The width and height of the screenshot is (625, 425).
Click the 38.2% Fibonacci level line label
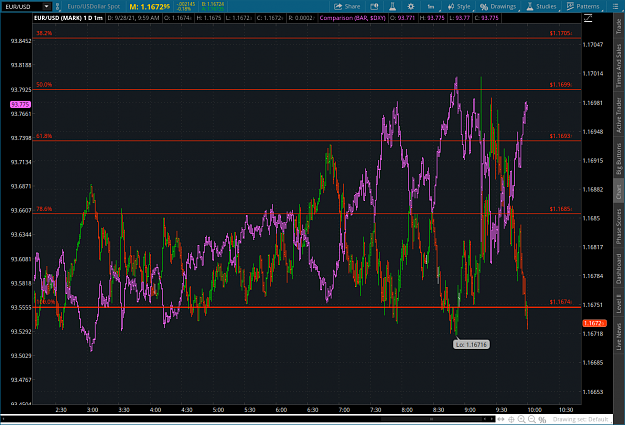coord(44,33)
